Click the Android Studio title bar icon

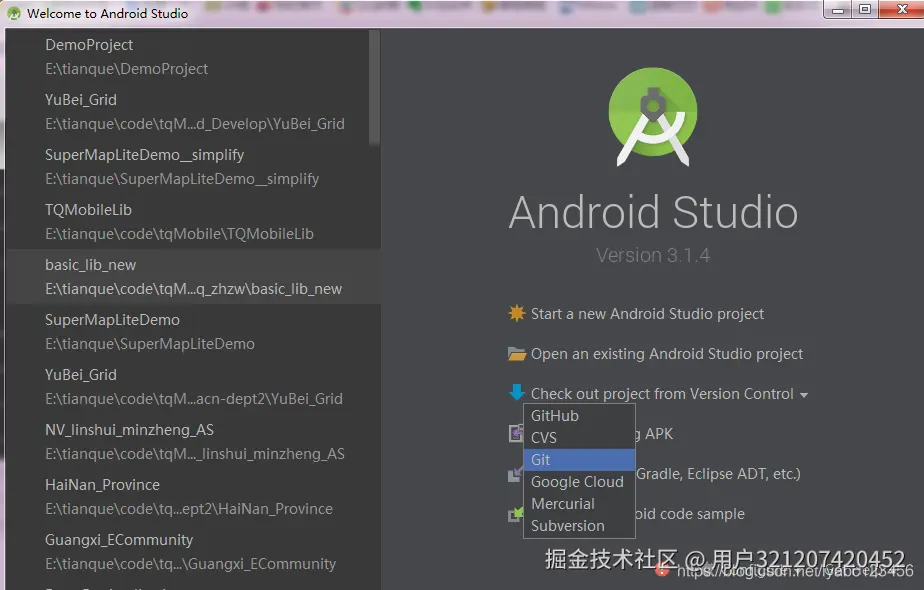coord(14,13)
